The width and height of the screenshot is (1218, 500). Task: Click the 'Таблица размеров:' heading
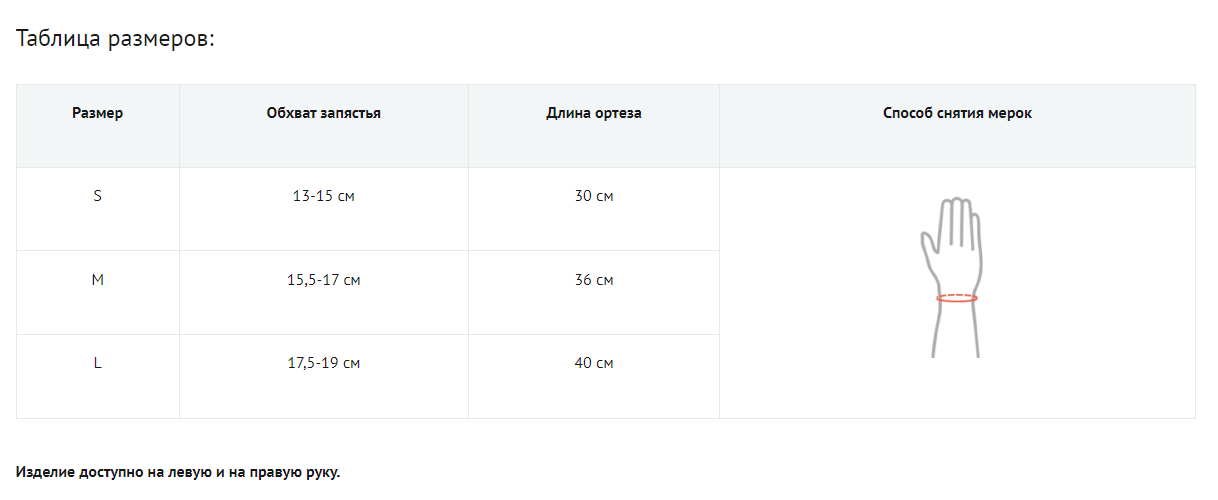pyautogui.click(x=116, y=39)
